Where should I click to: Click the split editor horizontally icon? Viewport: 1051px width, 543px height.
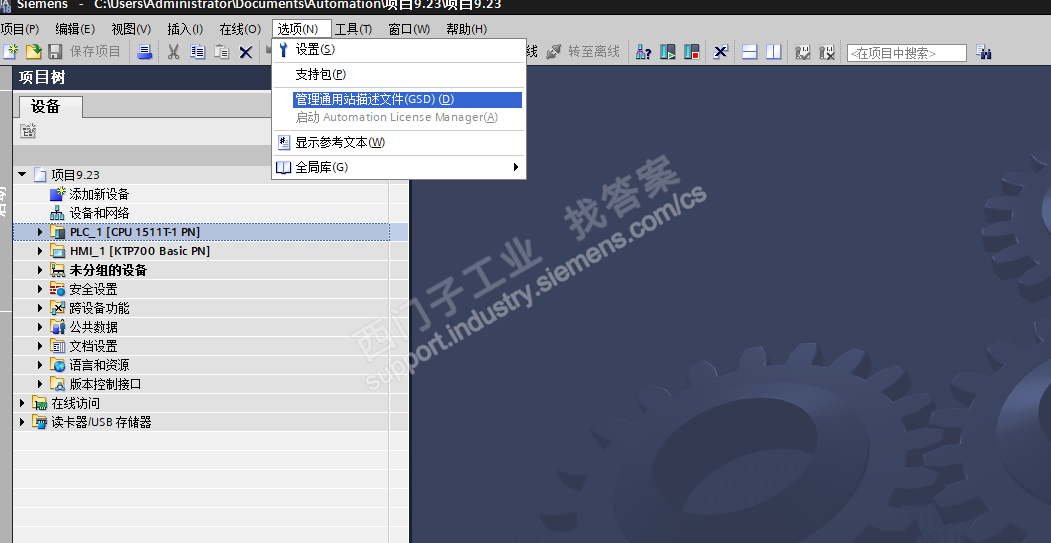(749, 52)
